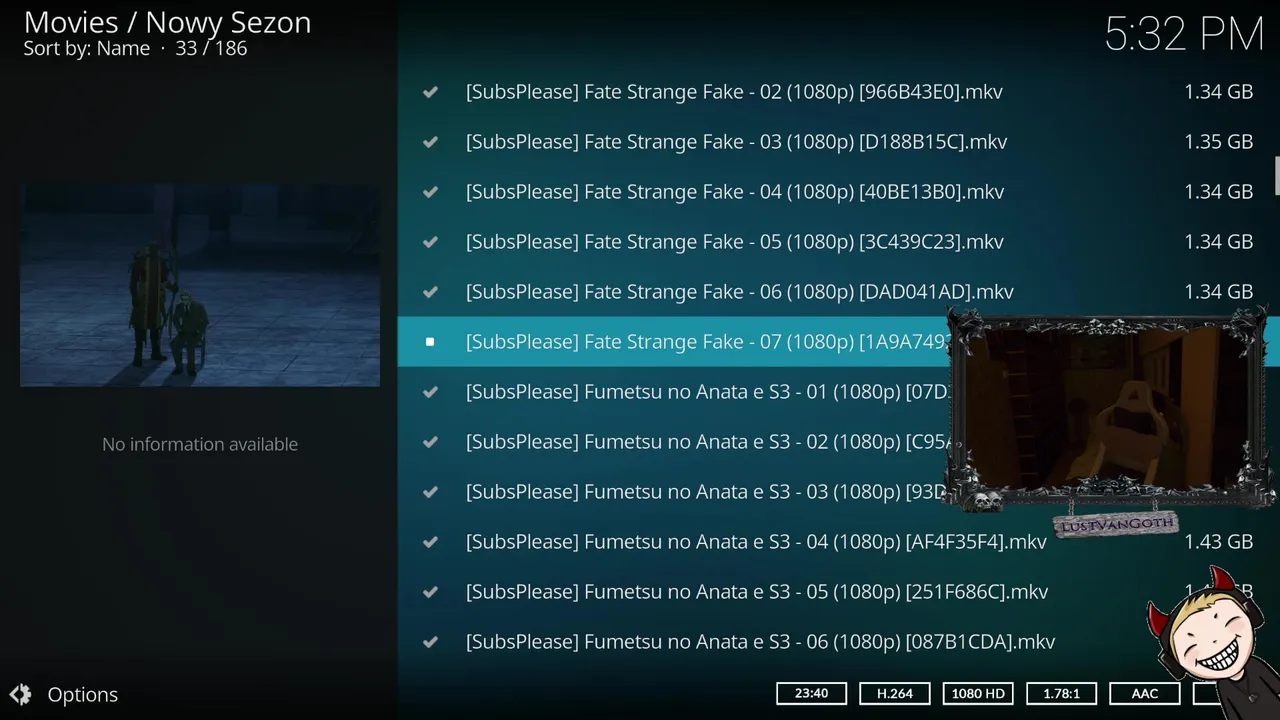Click the list scrollbar handle
Screen dimensions: 1280x720
(x=1276, y=176)
